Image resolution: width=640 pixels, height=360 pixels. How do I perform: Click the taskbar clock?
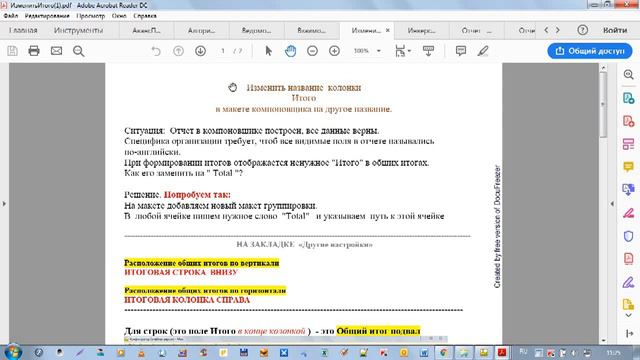(x=613, y=352)
